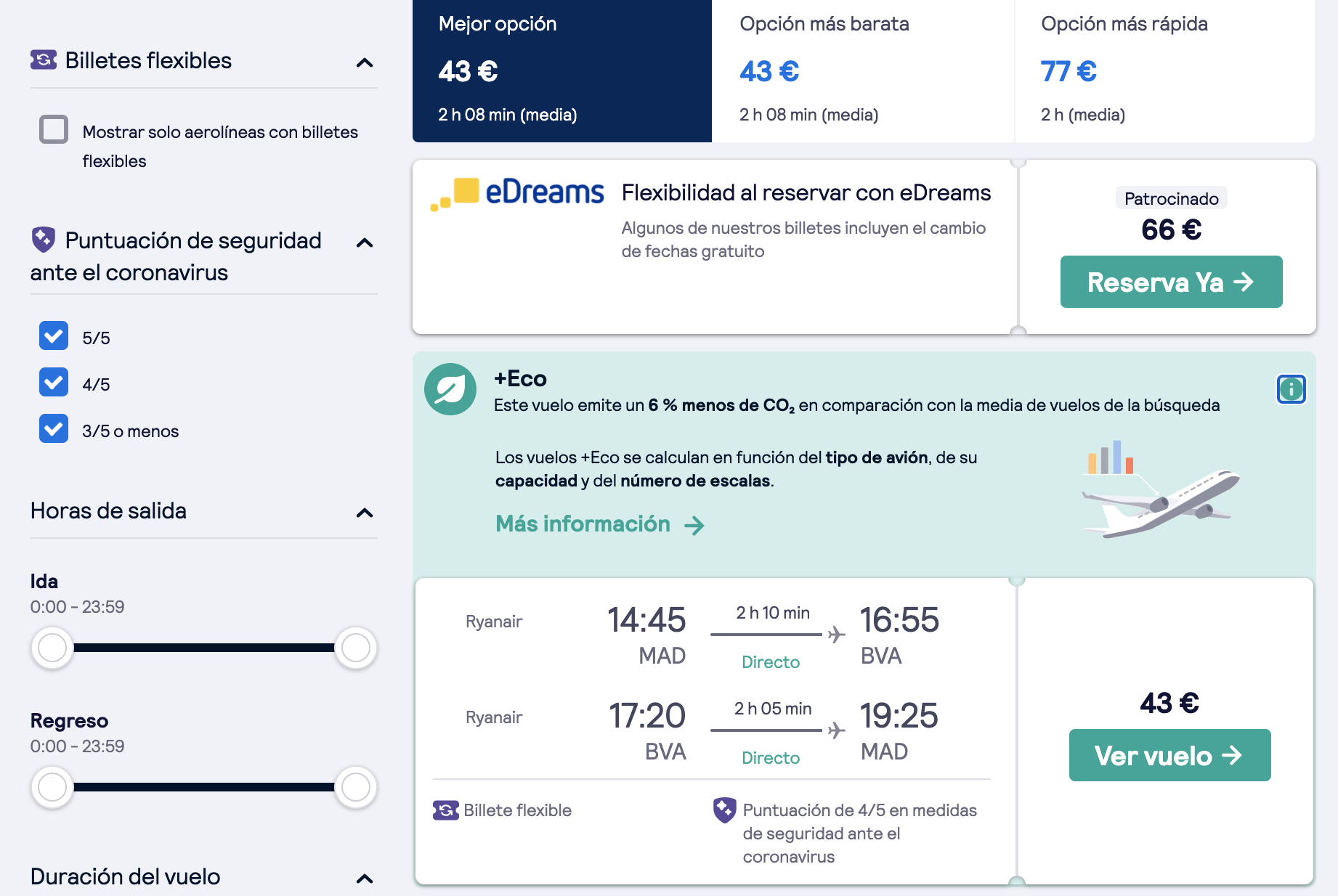1338x896 pixels.
Task: Click the plane icon on the 2 h 10 min leg
Action: pyautogui.click(x=837, y=635)
